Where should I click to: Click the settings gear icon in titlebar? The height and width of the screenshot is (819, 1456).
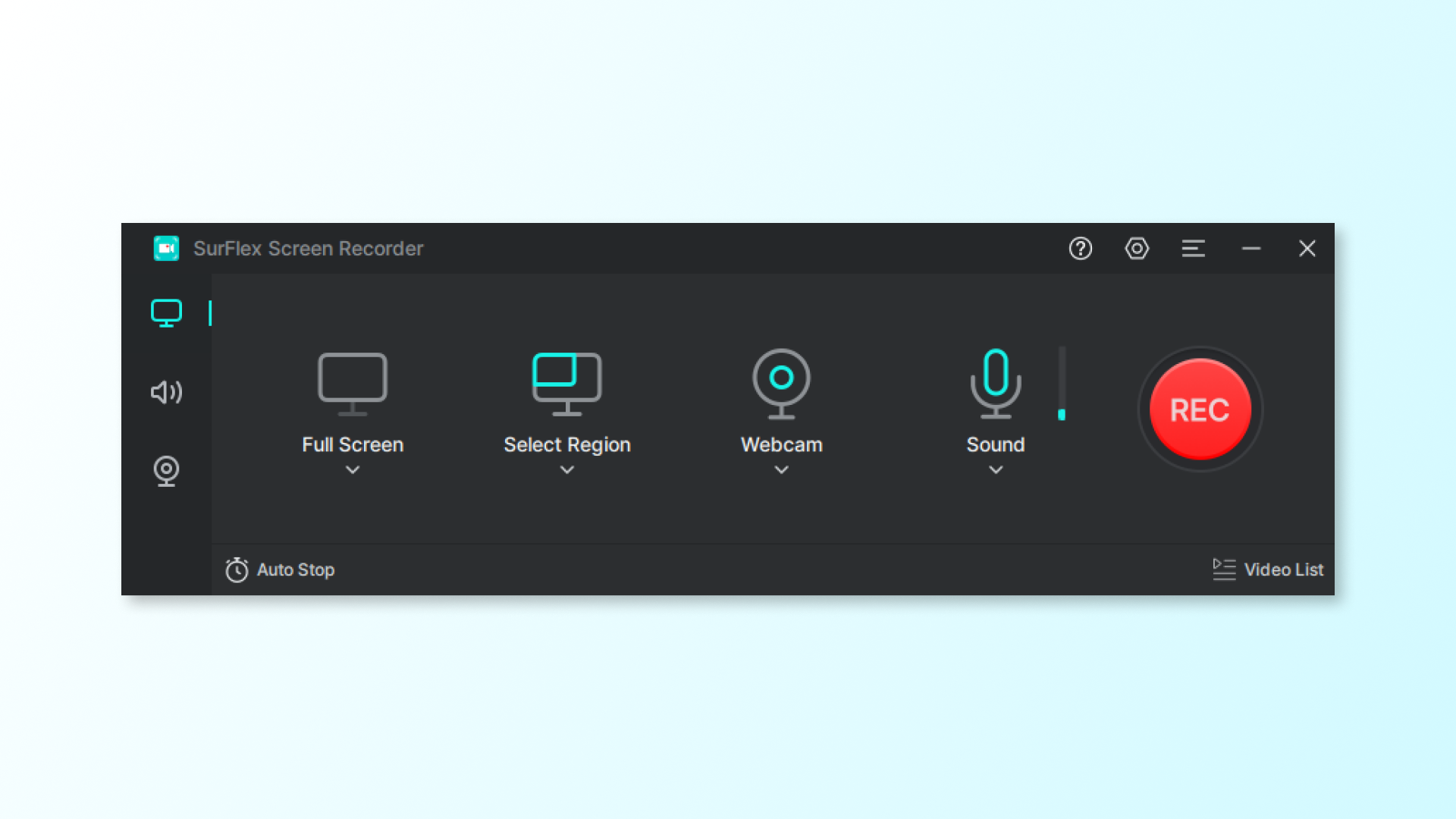1137,249
